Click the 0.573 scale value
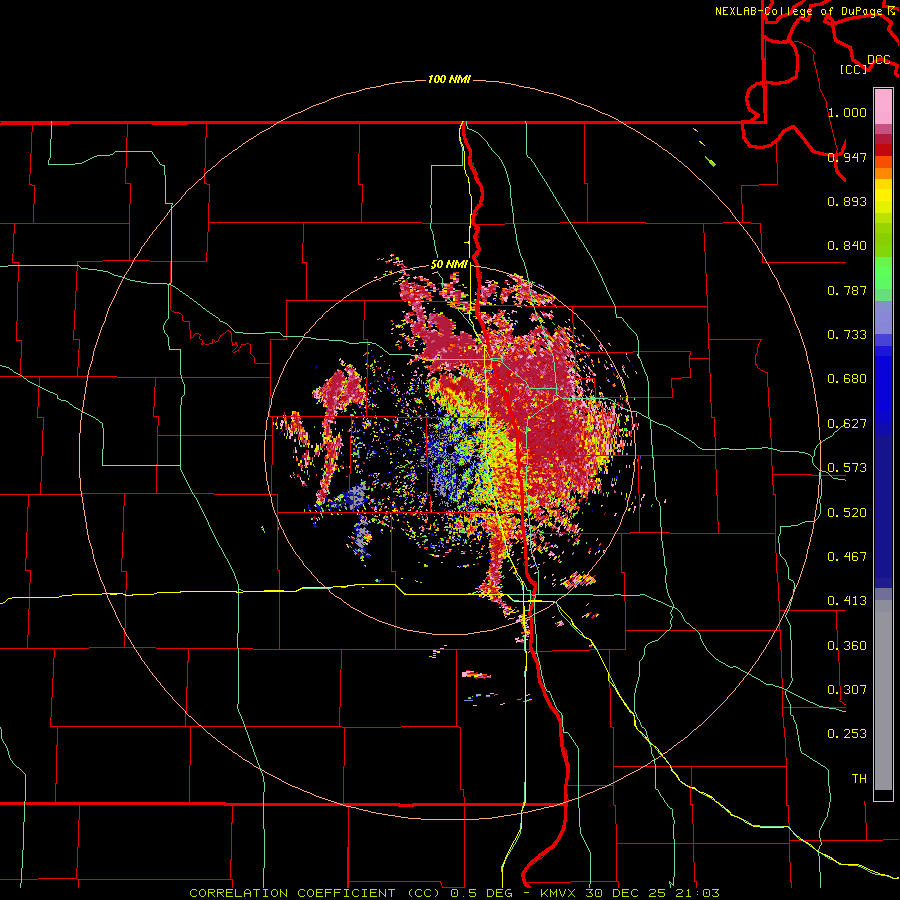Image resolution: width=900 pixels, height=900 pixels. coord(847,468)
